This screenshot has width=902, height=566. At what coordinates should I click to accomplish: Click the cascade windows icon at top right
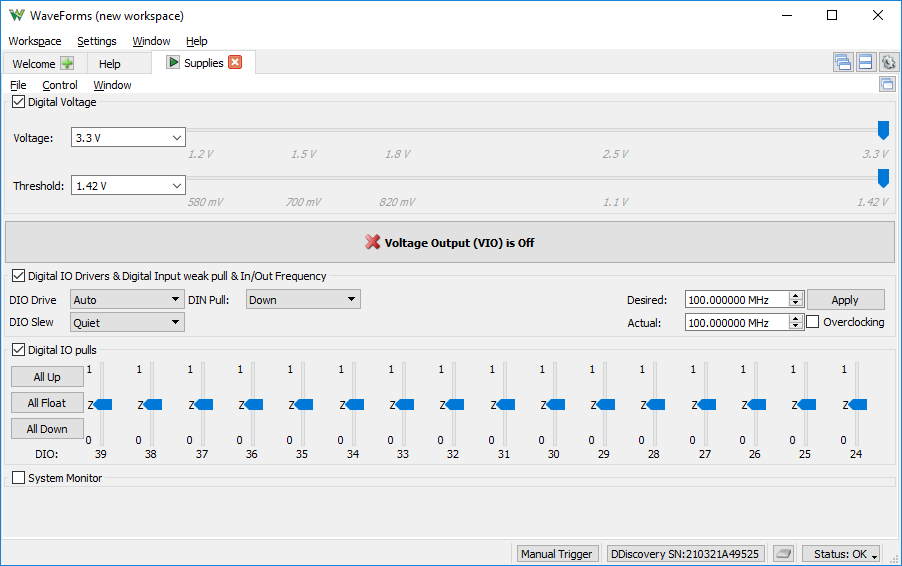[x=843, y=62]
